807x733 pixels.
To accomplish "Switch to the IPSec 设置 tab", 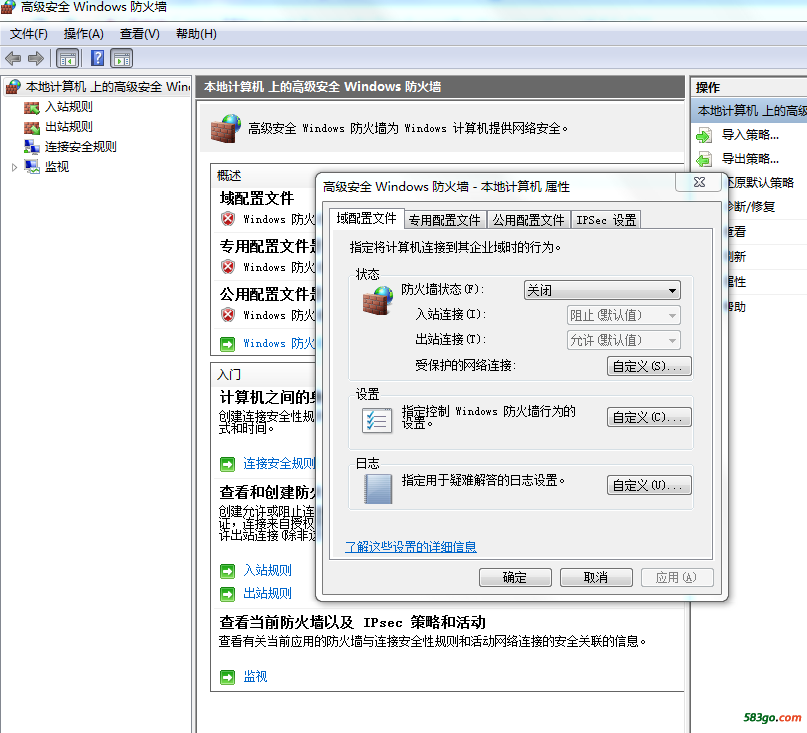I will (x=606, y=220).
